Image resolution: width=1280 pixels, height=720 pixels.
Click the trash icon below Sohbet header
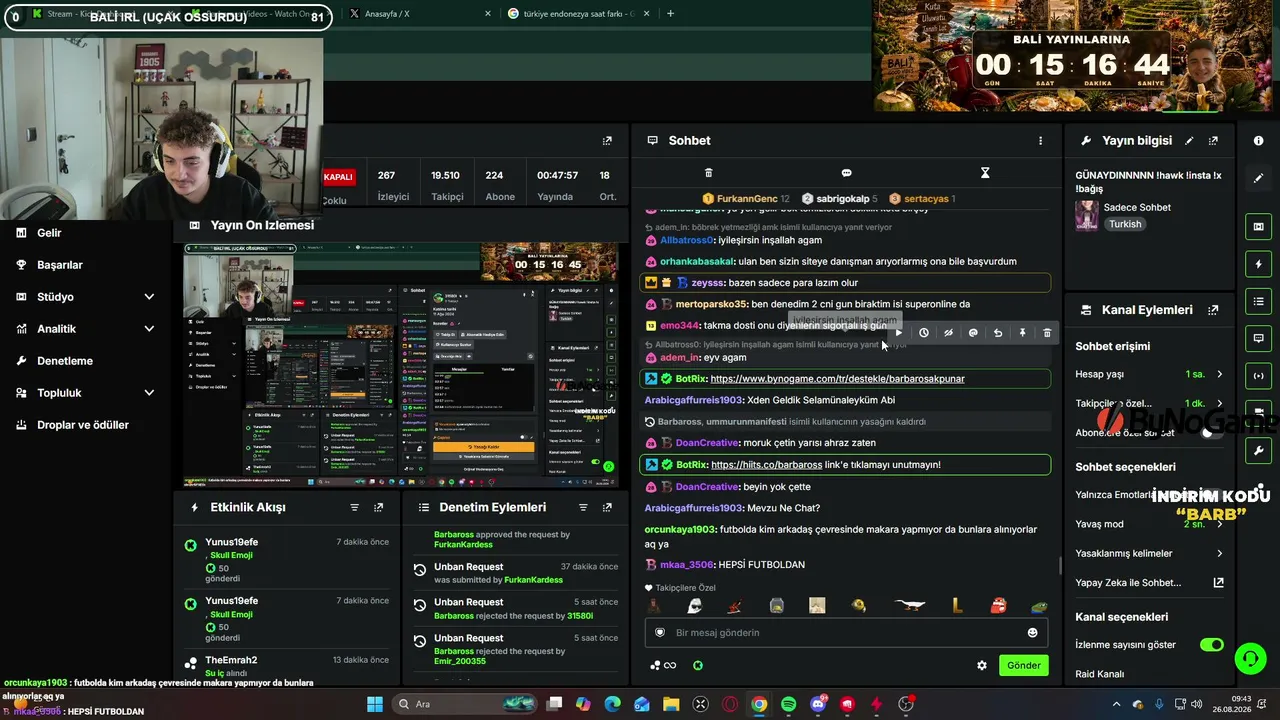(x=709, y=173)
